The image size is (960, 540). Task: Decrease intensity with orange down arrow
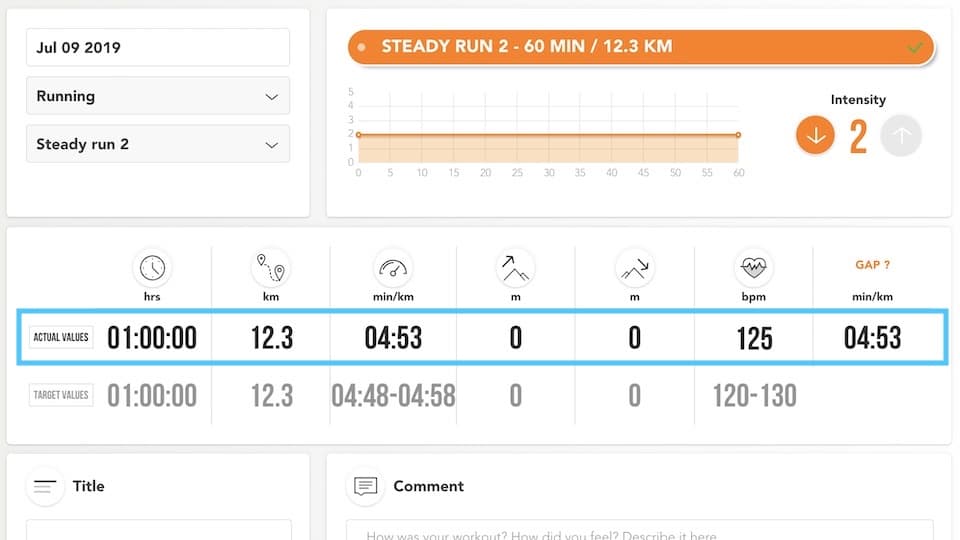[x=815, y=135]
